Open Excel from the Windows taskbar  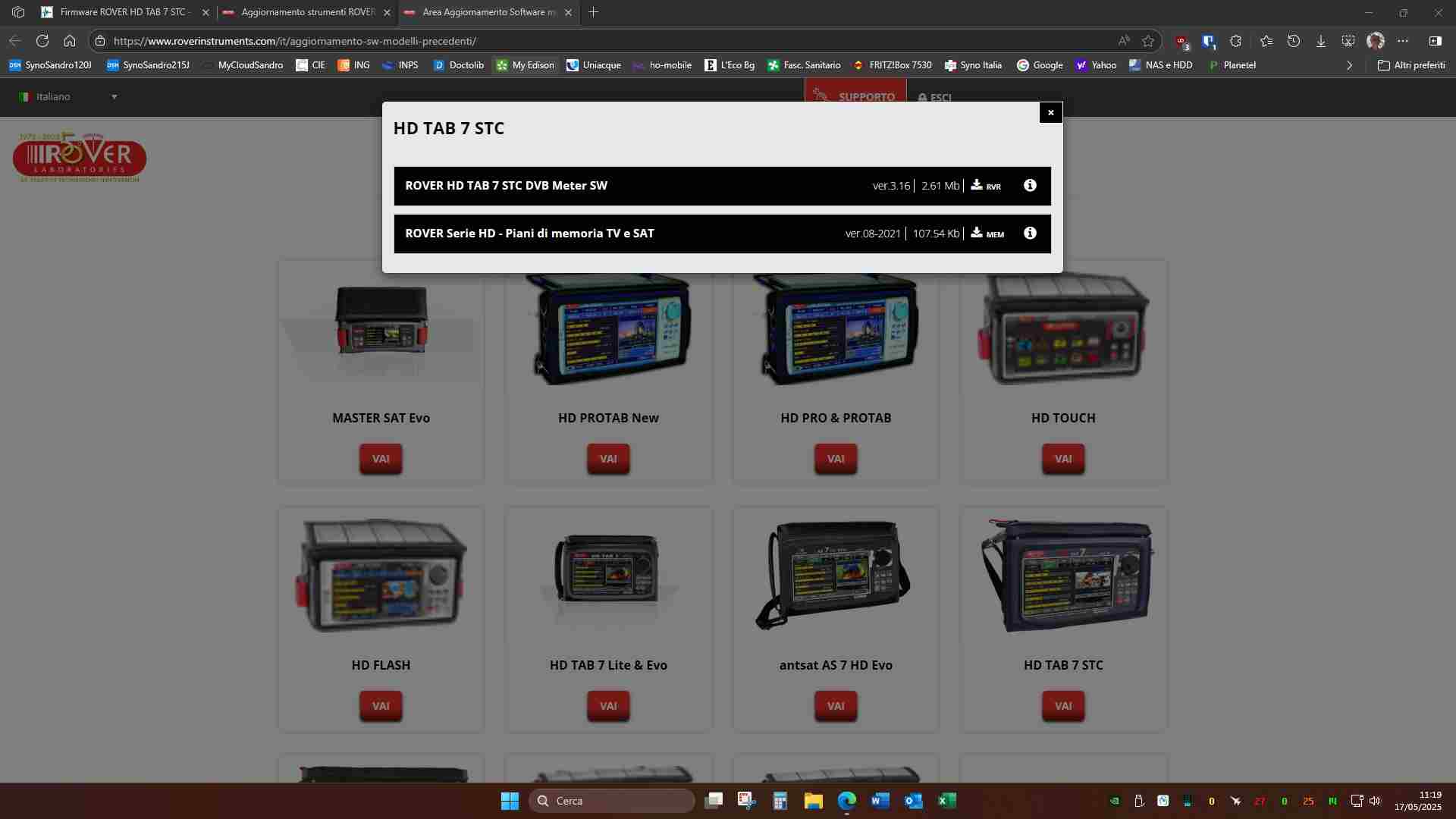[947, 801]
